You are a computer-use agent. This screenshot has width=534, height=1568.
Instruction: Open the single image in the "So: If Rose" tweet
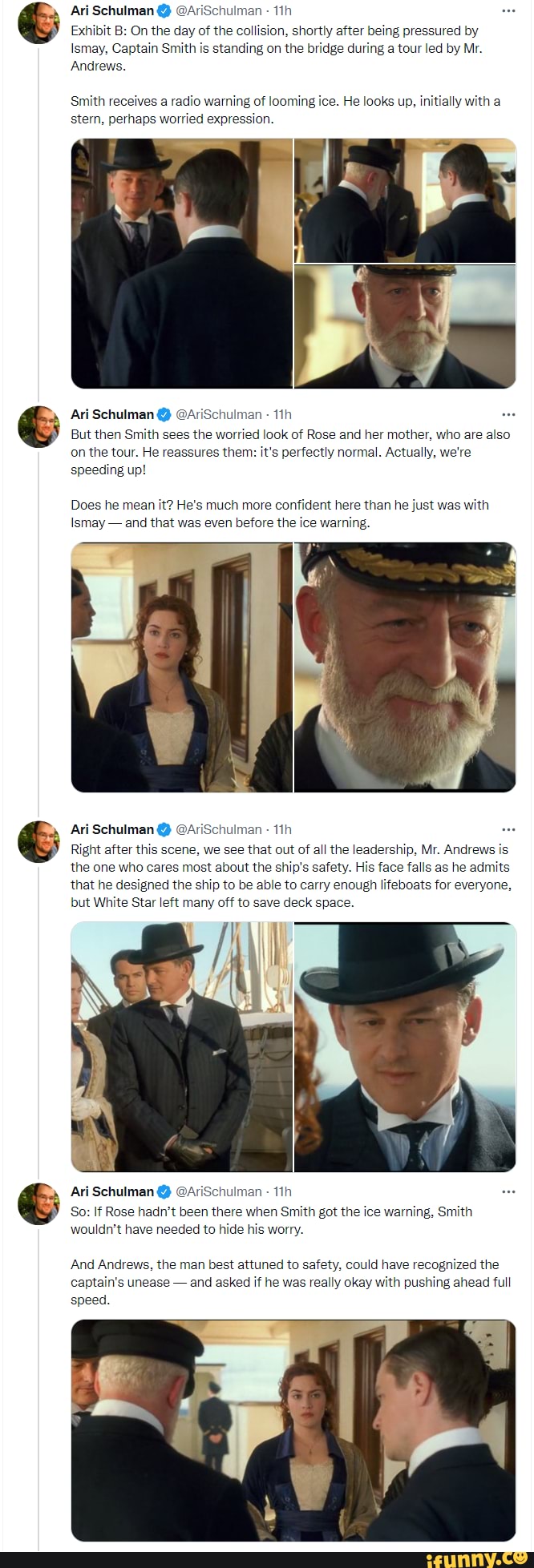click(x=293, y=1430)
